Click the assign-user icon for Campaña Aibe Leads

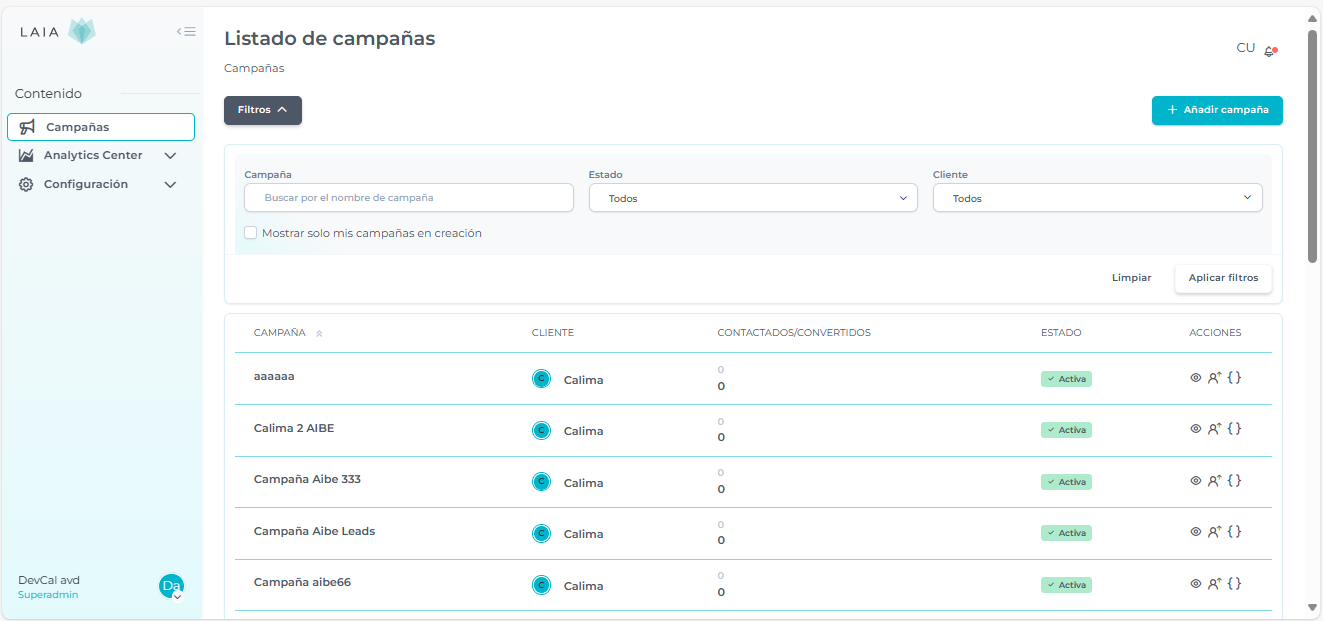[x=1214, y=532]
